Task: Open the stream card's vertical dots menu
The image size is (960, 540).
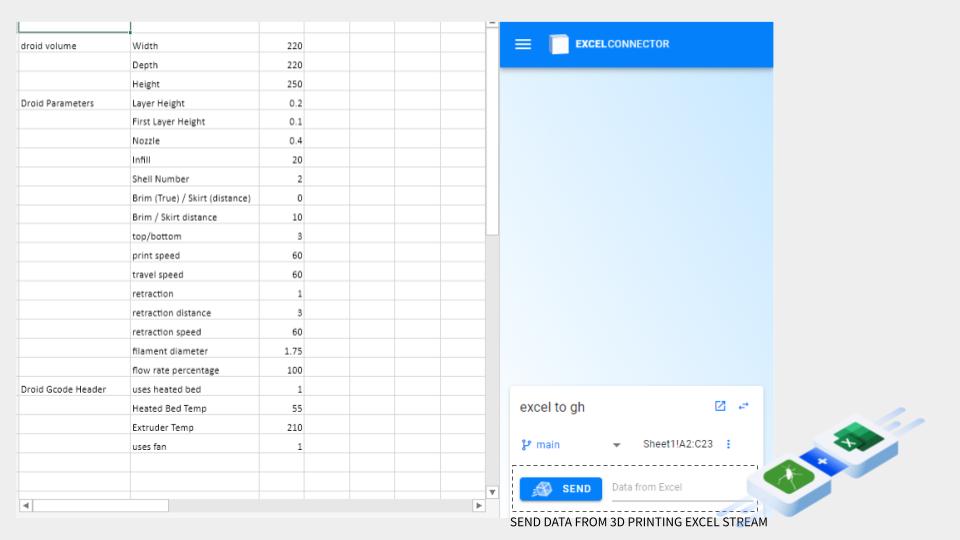Action: tap(729, 444)
